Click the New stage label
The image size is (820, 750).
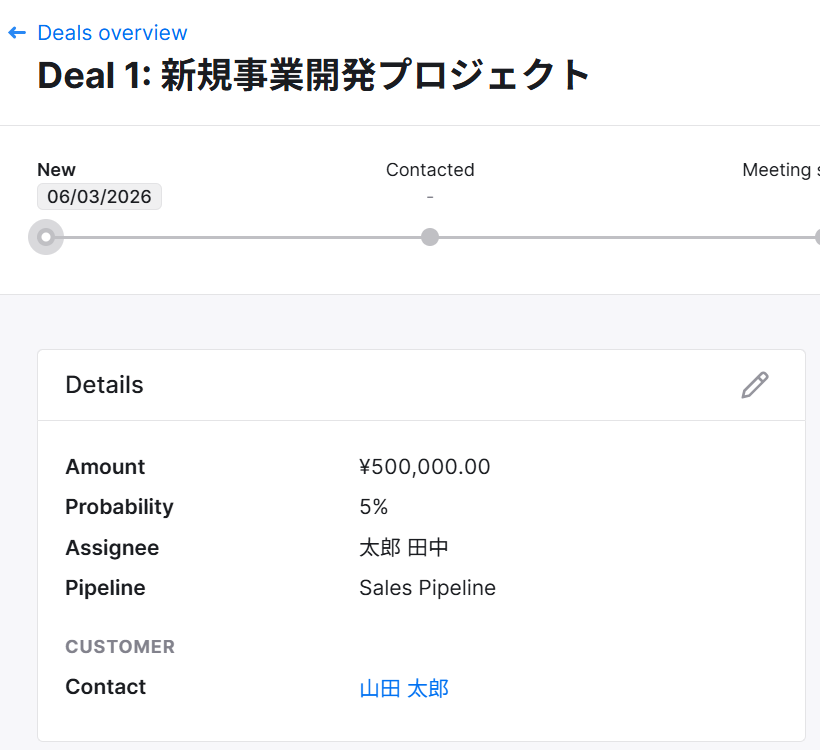pyautogui.click(x=56, y=170)
